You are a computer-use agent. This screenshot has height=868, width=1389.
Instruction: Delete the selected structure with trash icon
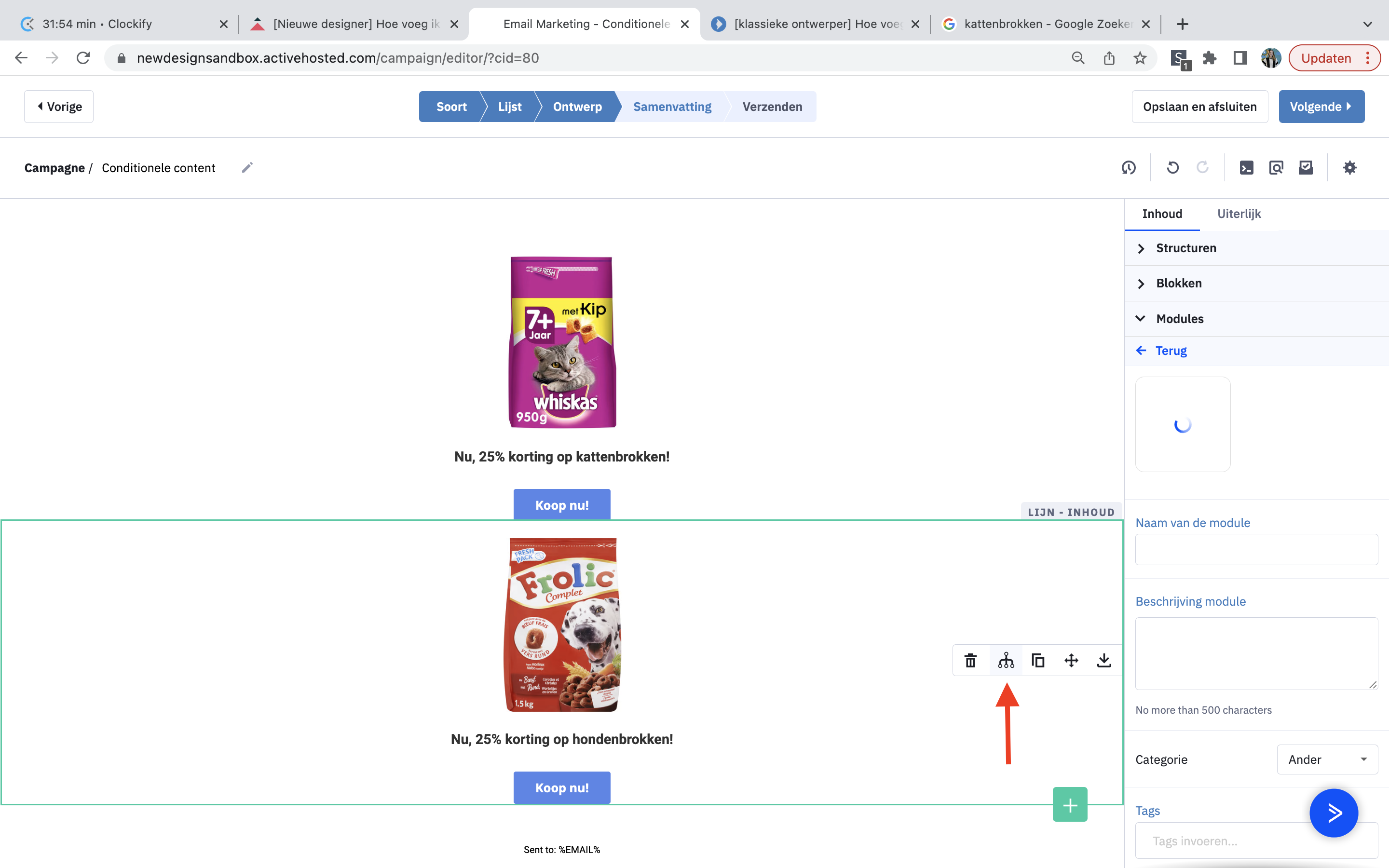(x=970, y=660)
